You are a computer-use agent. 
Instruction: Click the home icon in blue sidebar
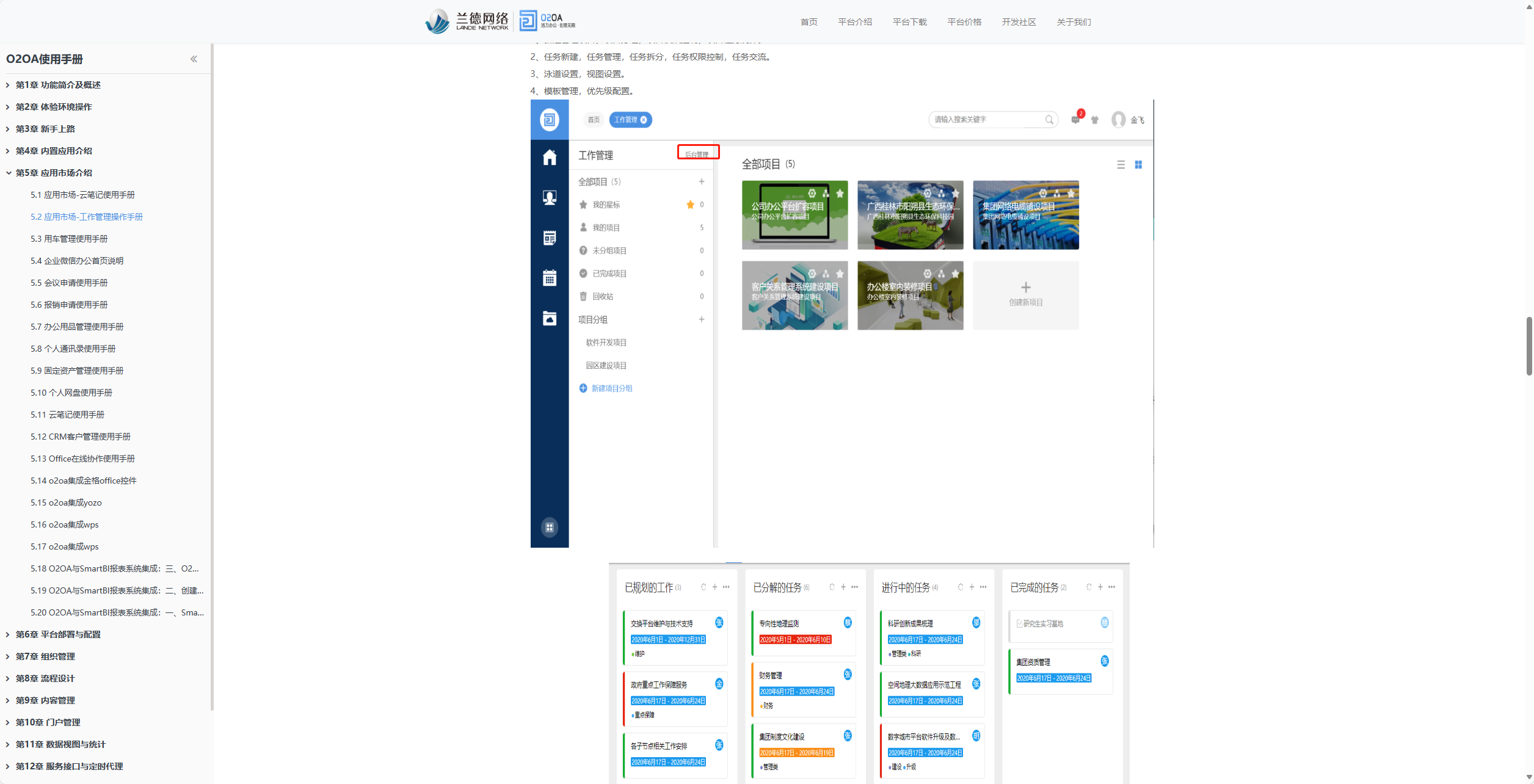pos(549,158)
